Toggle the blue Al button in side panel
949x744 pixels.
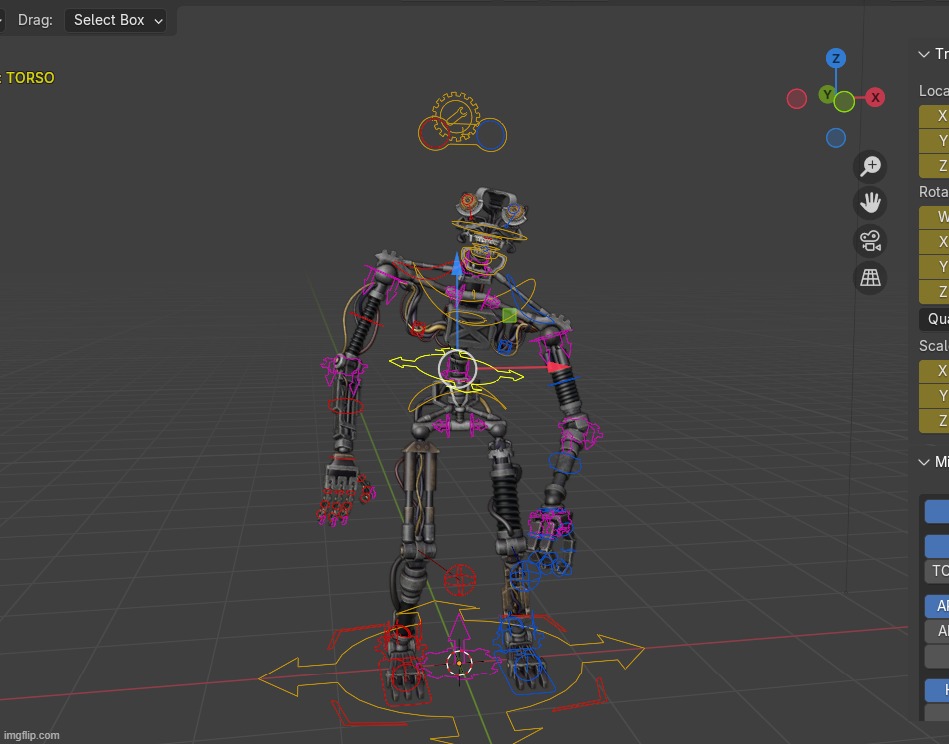[937, 606]
